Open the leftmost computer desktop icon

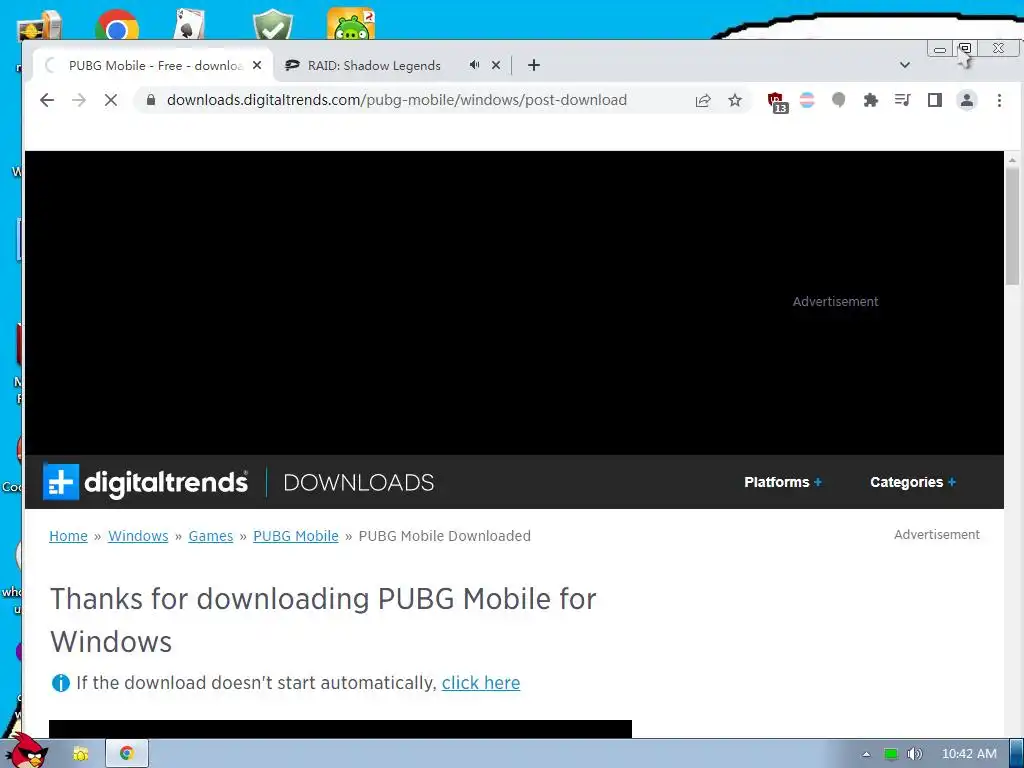40,26
